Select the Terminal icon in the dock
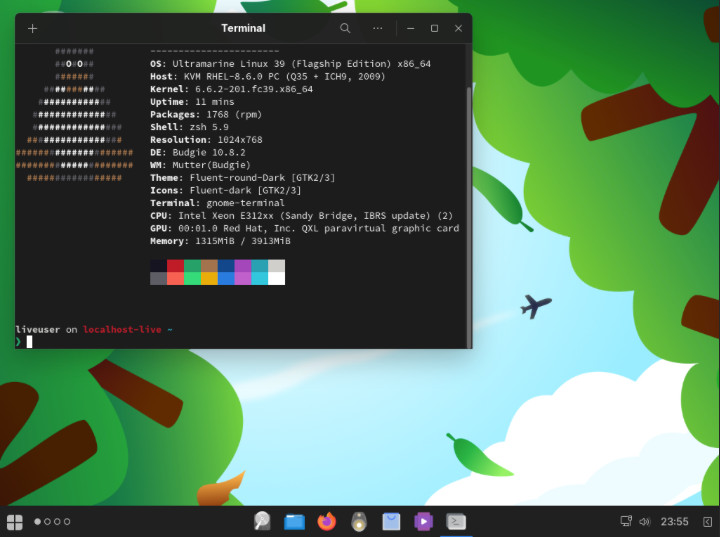This screenshot has width=720, height=537. pyautogui.click(x=456, y=521)
